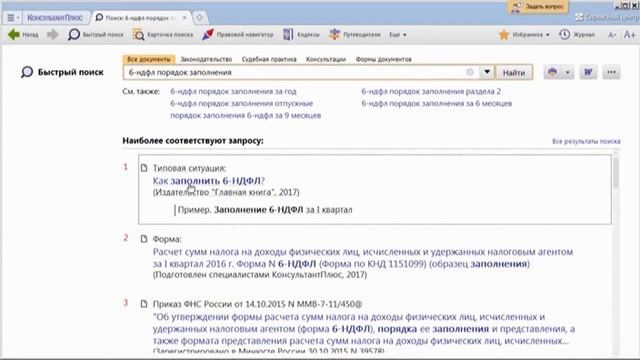Screen dimensions: 640x360
Task: Decrease font size with A-
Action: pyautogui.click(x=612, y=35)
